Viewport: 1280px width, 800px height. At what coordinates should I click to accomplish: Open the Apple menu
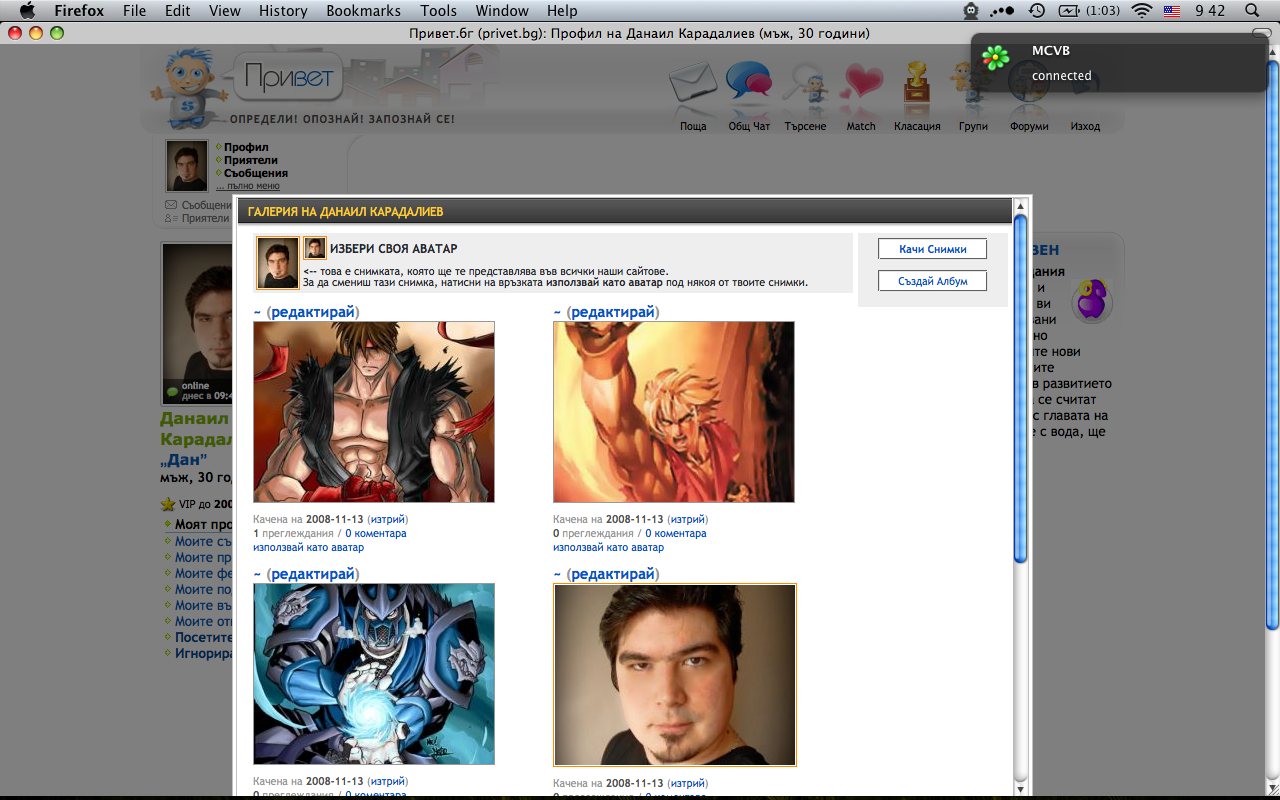click(27, 11)
